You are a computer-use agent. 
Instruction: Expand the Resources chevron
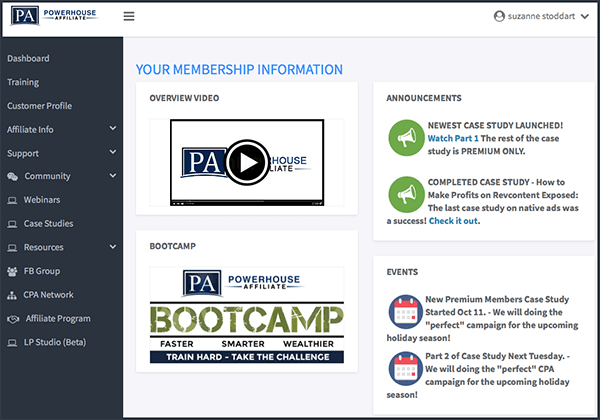point(113,247)
